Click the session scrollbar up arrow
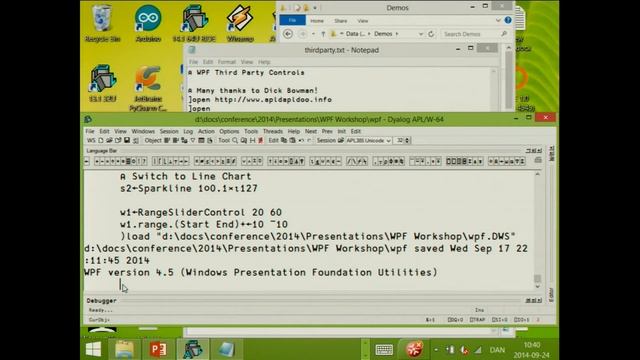This screenshot has width=640, height=360. tap(538, 174)
